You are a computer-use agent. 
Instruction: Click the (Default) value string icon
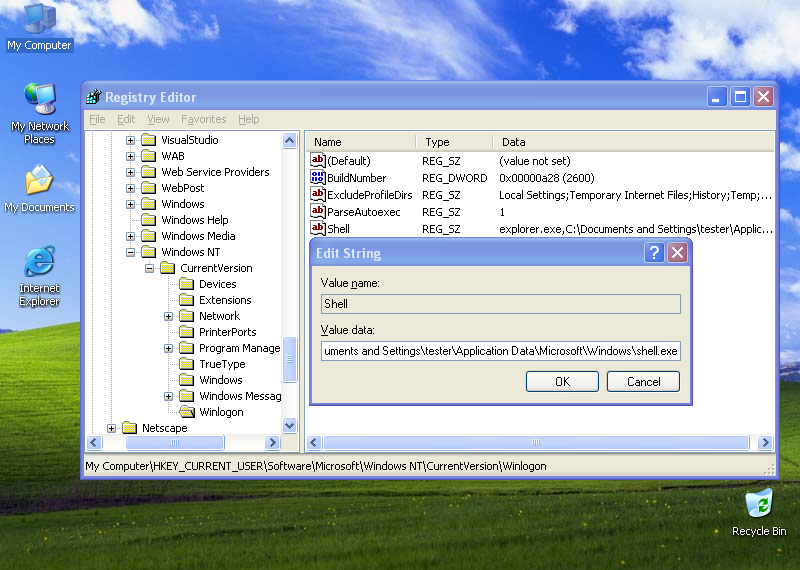tap(317, 161)
